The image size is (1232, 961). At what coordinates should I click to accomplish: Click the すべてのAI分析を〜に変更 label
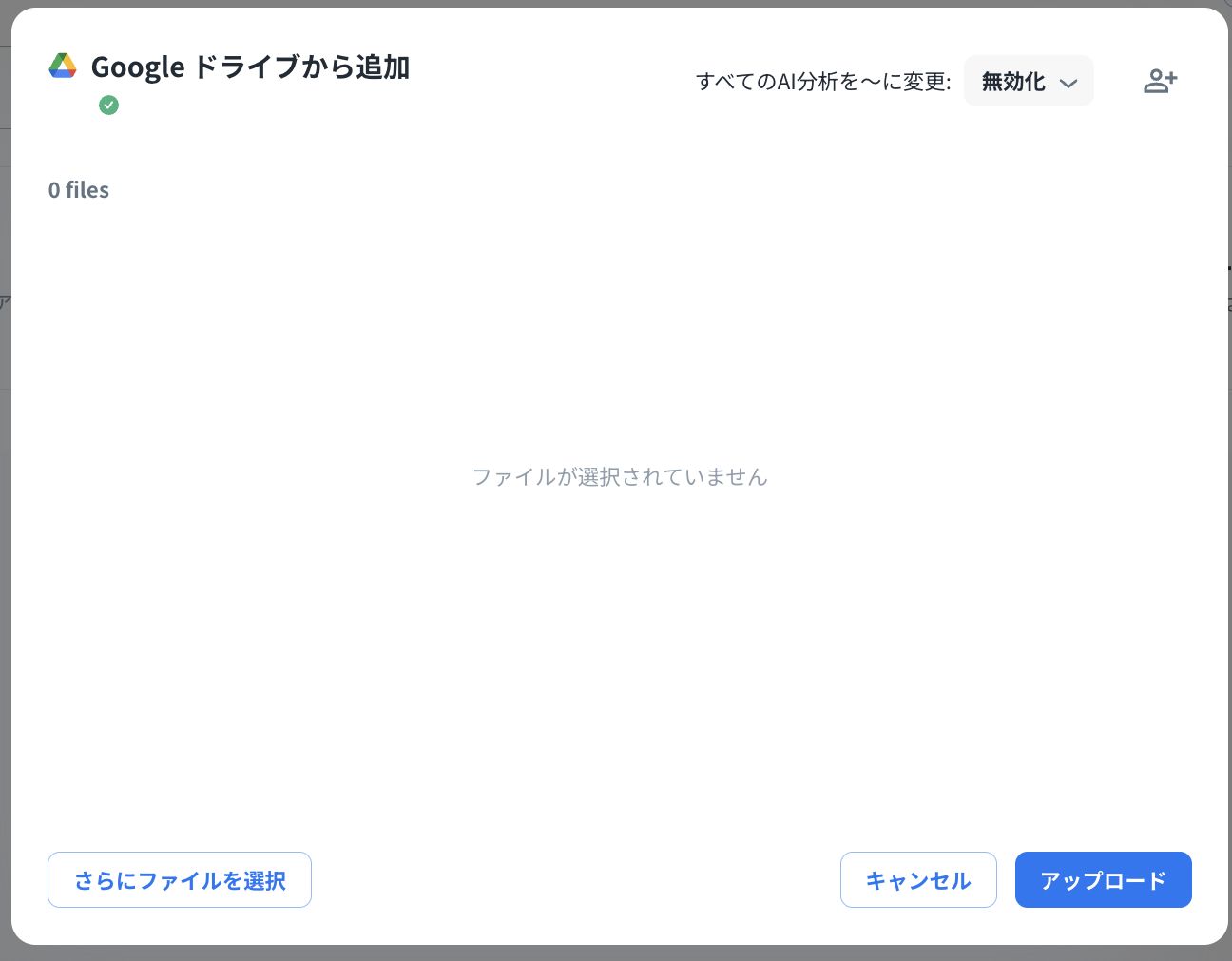pyautogui.click(x=823, y=82)
